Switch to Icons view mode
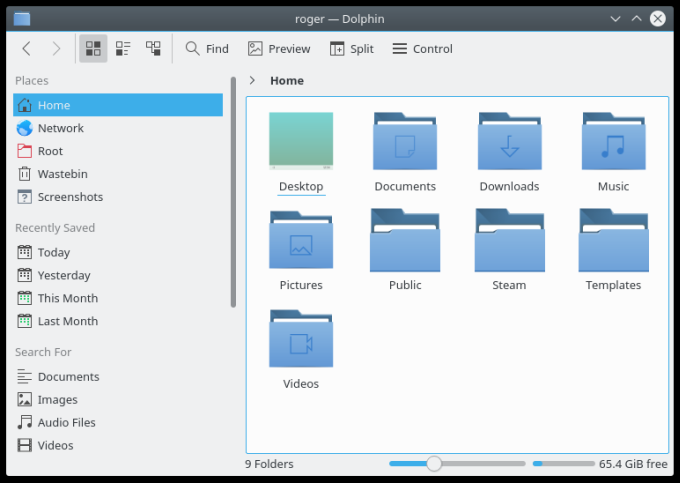 point(93,49)
